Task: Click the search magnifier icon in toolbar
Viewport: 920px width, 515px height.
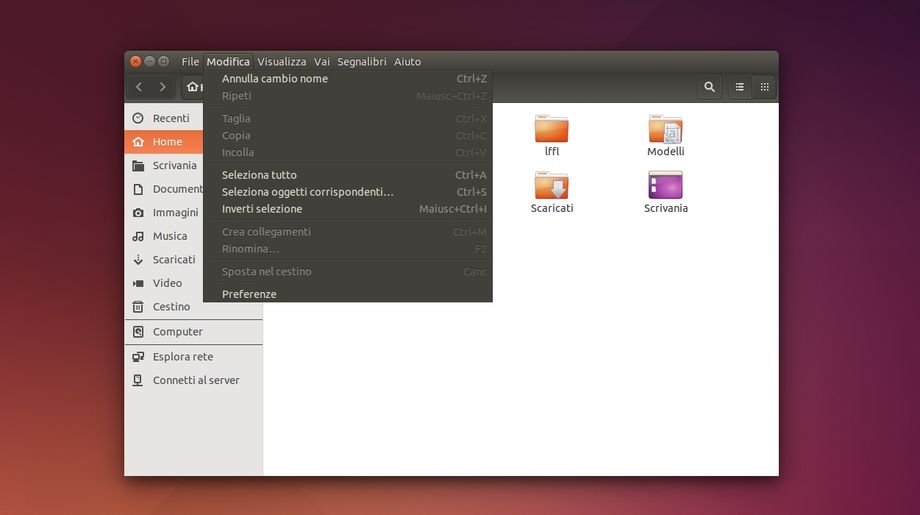Action: pyautogui.click(x=709, y=87)
